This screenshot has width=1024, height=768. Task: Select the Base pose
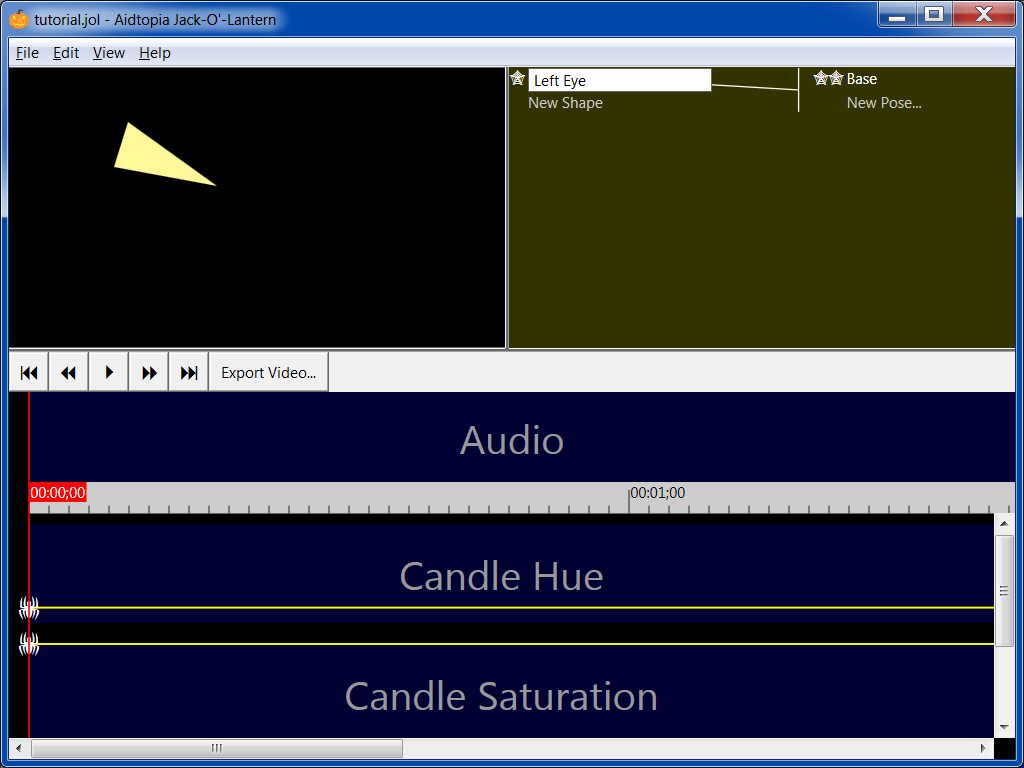(861, 79)
